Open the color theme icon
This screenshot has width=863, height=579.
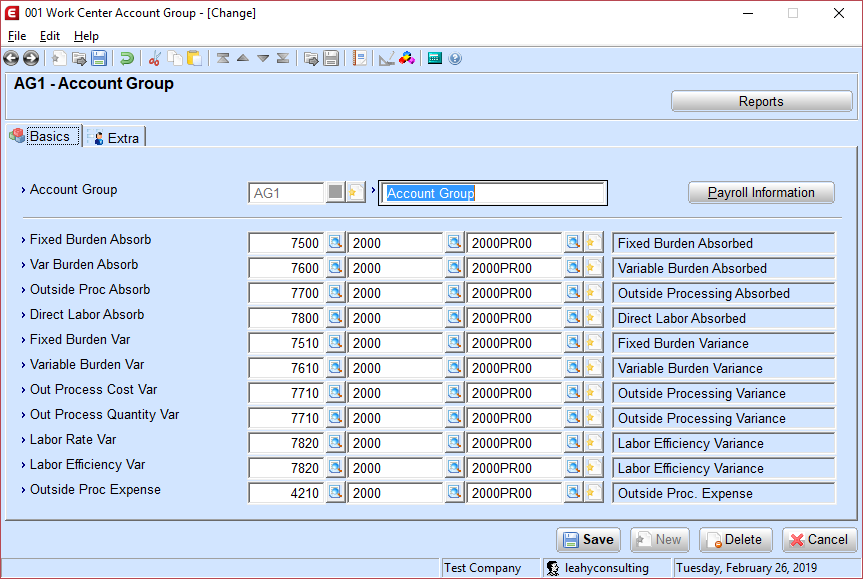coord(407,58)
